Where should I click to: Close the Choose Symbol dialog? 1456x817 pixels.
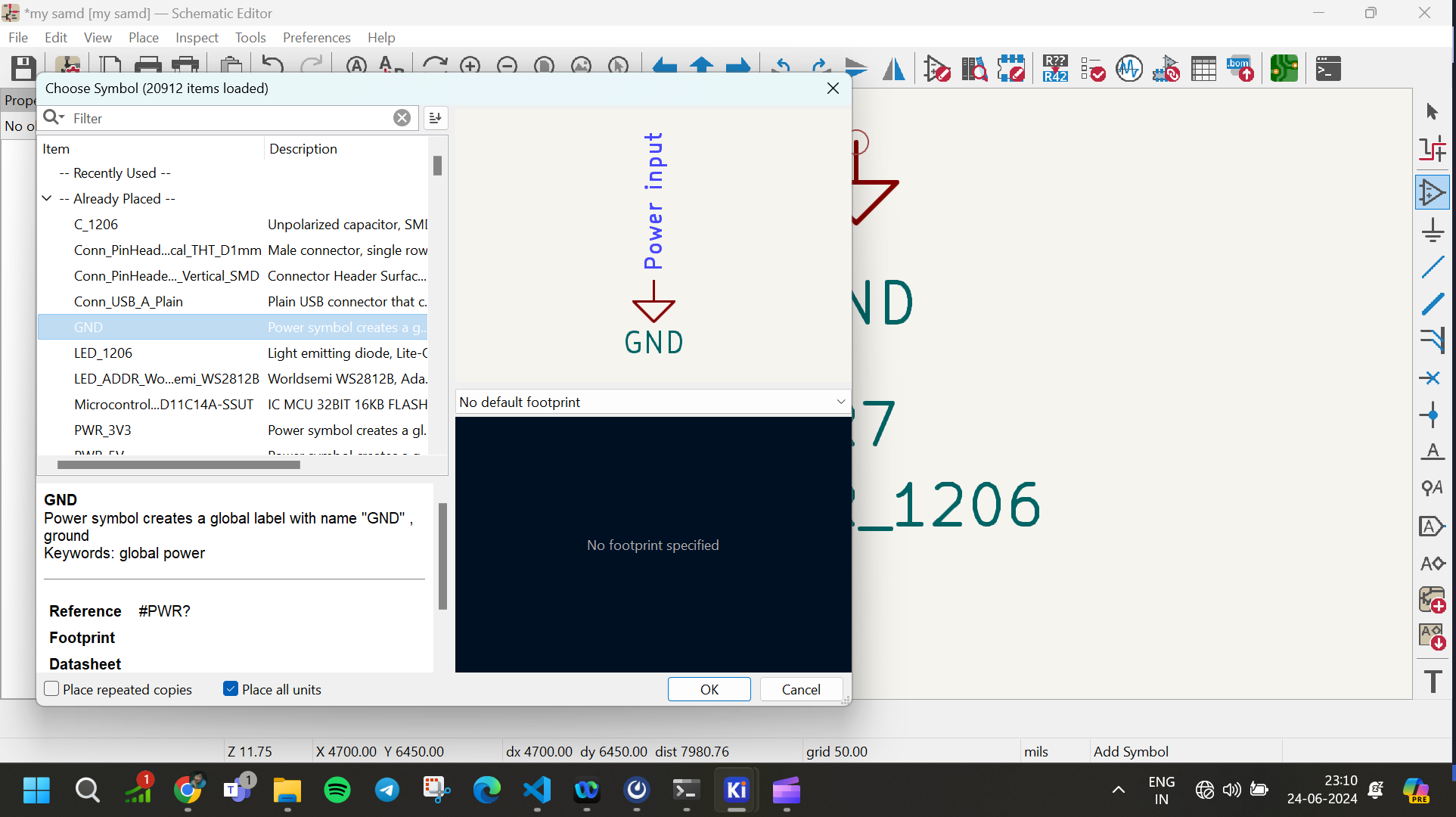coord(833,89)
